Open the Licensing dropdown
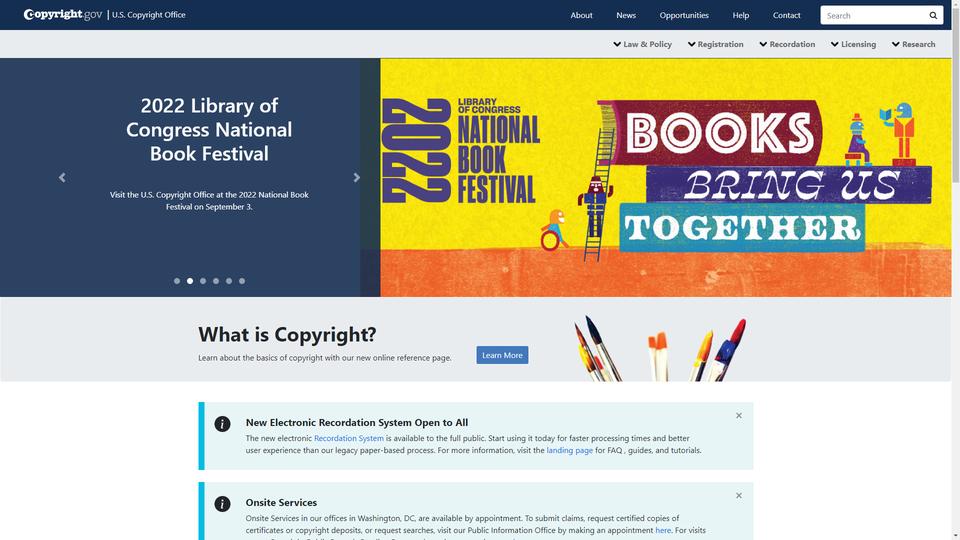Screen dimensions: 960x540 853,44
